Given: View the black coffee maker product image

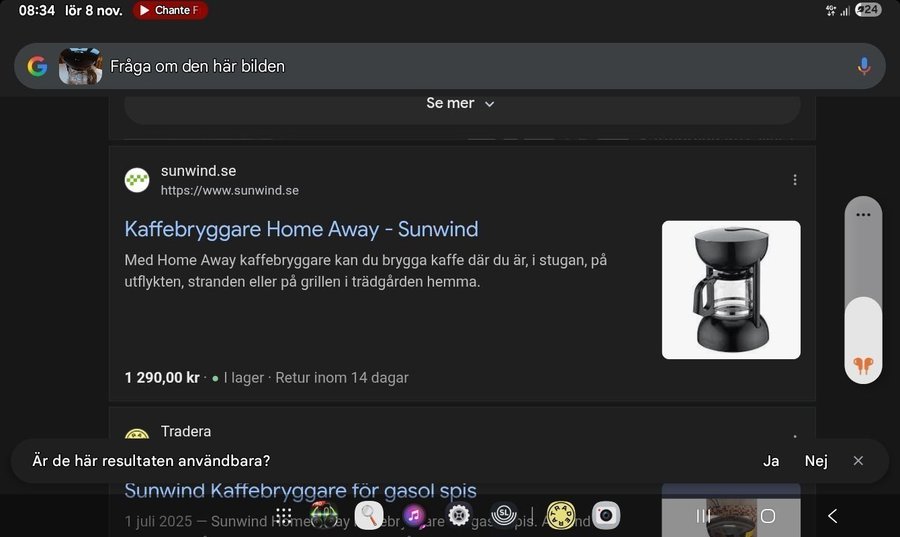Looking at the screenshot, I should pos(731,290).
